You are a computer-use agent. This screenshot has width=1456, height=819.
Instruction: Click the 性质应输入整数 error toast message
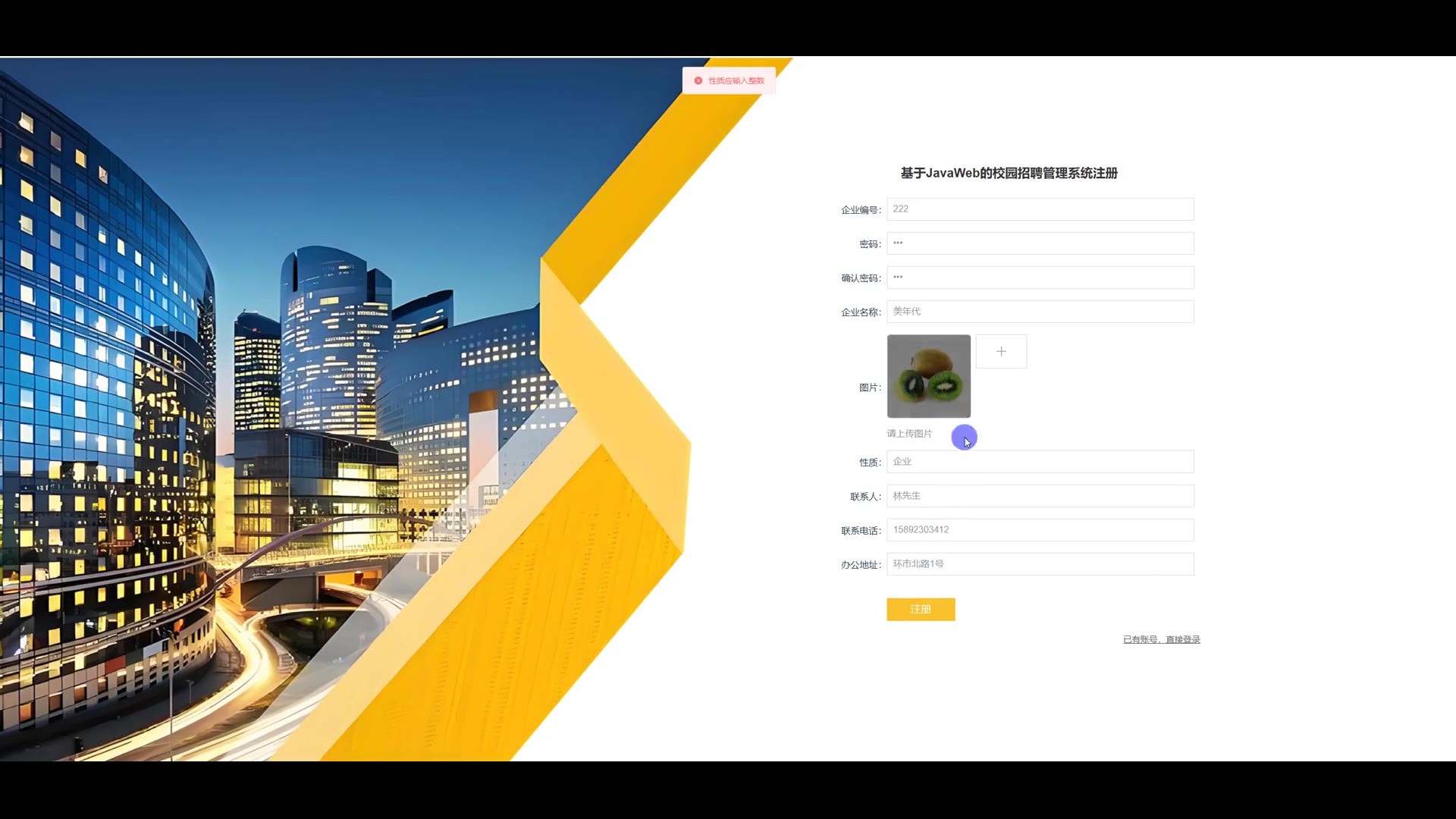736,80
